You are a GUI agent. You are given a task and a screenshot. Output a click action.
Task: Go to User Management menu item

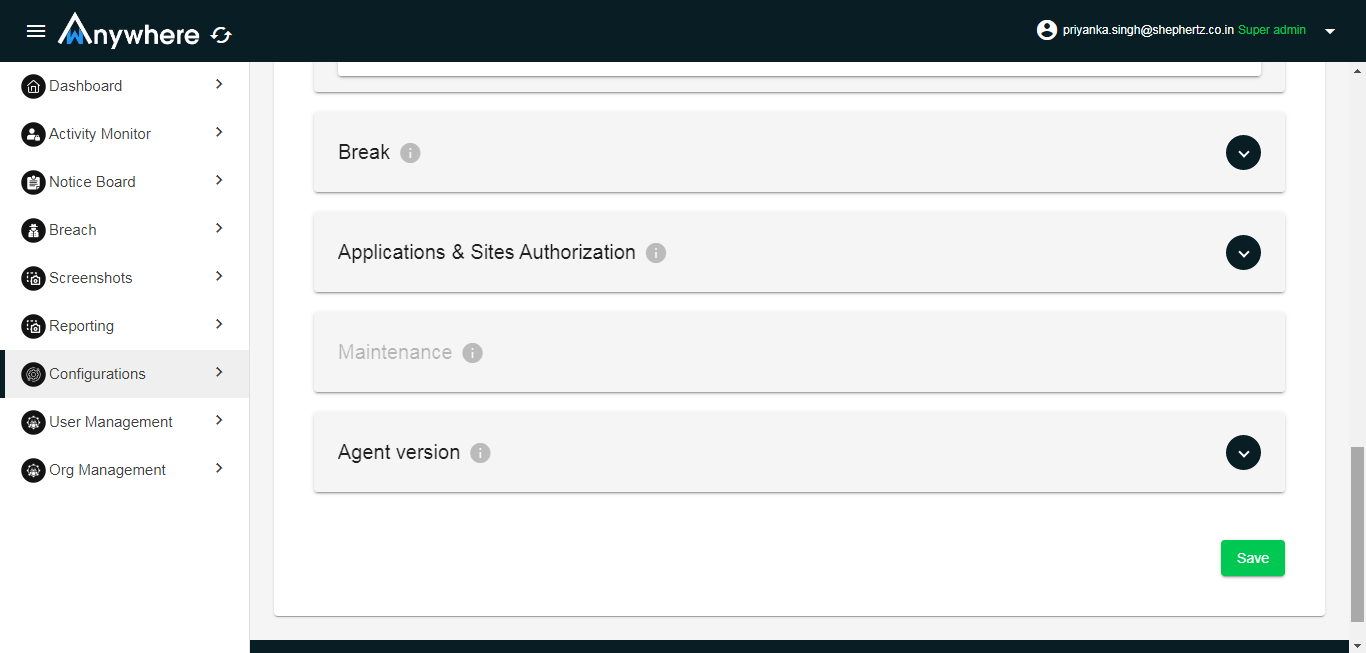(x=111, y=422)
